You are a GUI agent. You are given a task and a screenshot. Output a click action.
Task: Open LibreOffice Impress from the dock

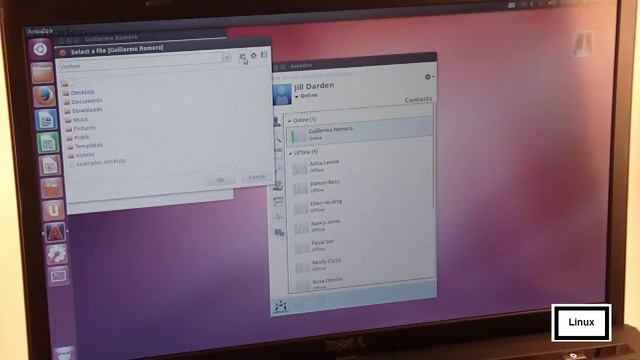(50, 165)
